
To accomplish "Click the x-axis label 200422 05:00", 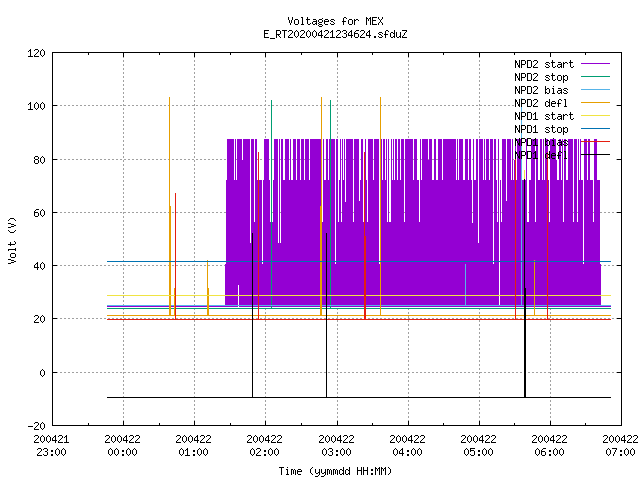I will [x=478, y=446].
